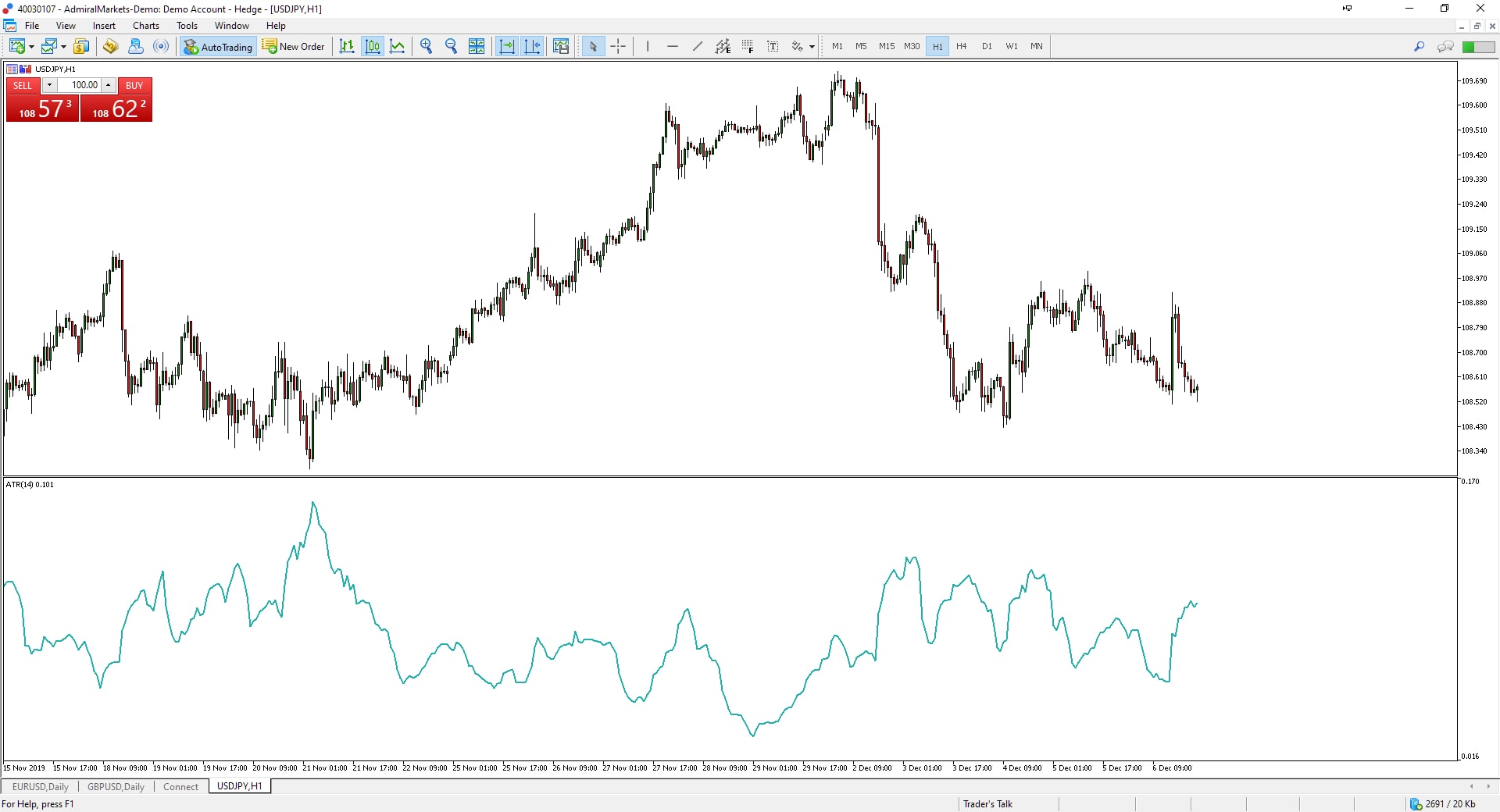Viewport: 1500px width, 812px height.
Task: Click the New Chart icon
Action: (16, 47)
